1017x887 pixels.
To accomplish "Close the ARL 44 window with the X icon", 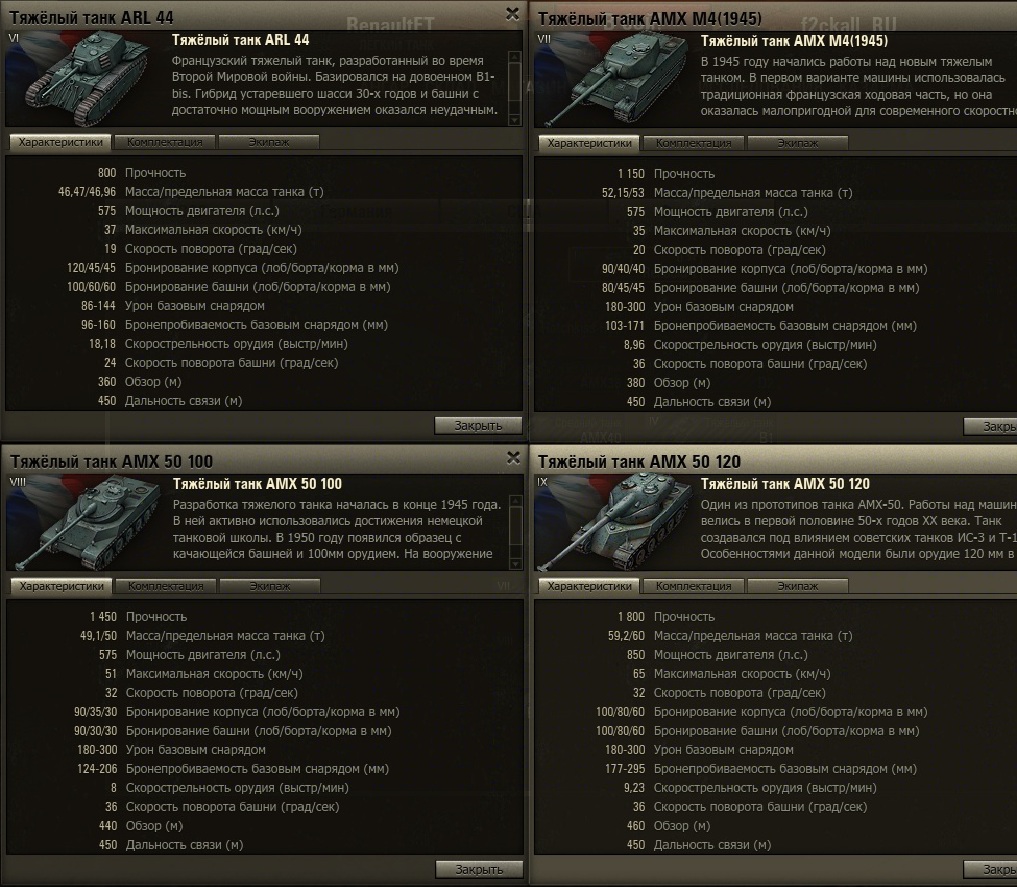I will coord(512,14).
